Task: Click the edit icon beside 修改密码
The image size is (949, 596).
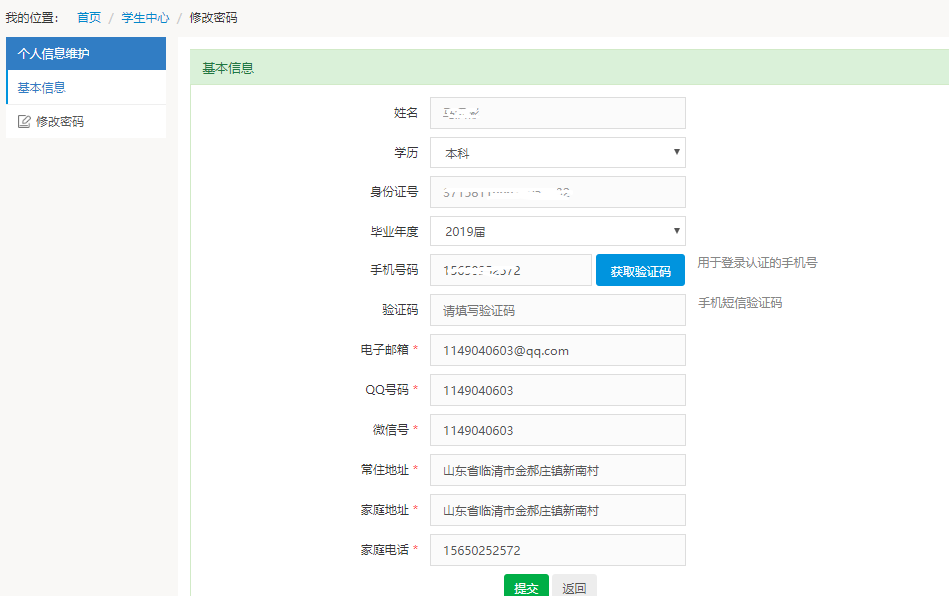Action: point(25,122)
